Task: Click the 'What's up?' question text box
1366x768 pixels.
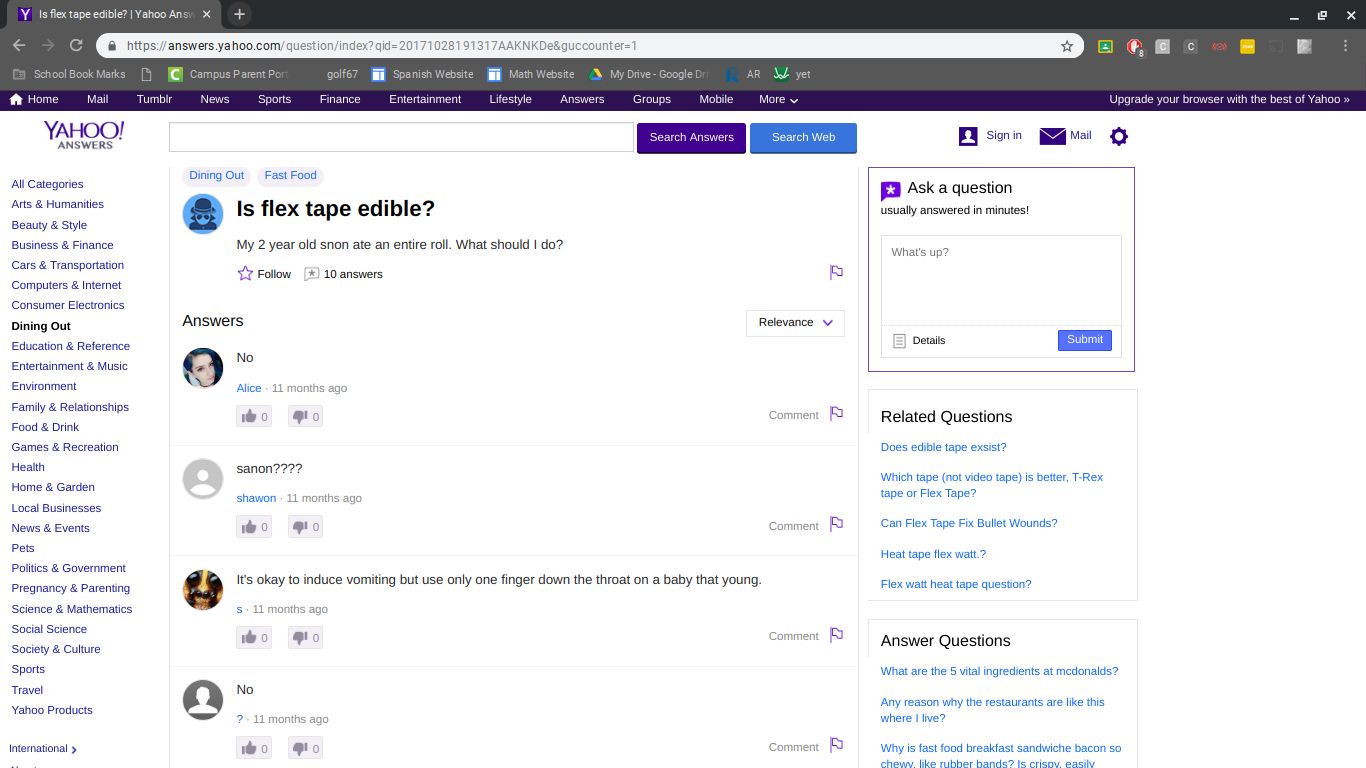Action: (1000, 280)
